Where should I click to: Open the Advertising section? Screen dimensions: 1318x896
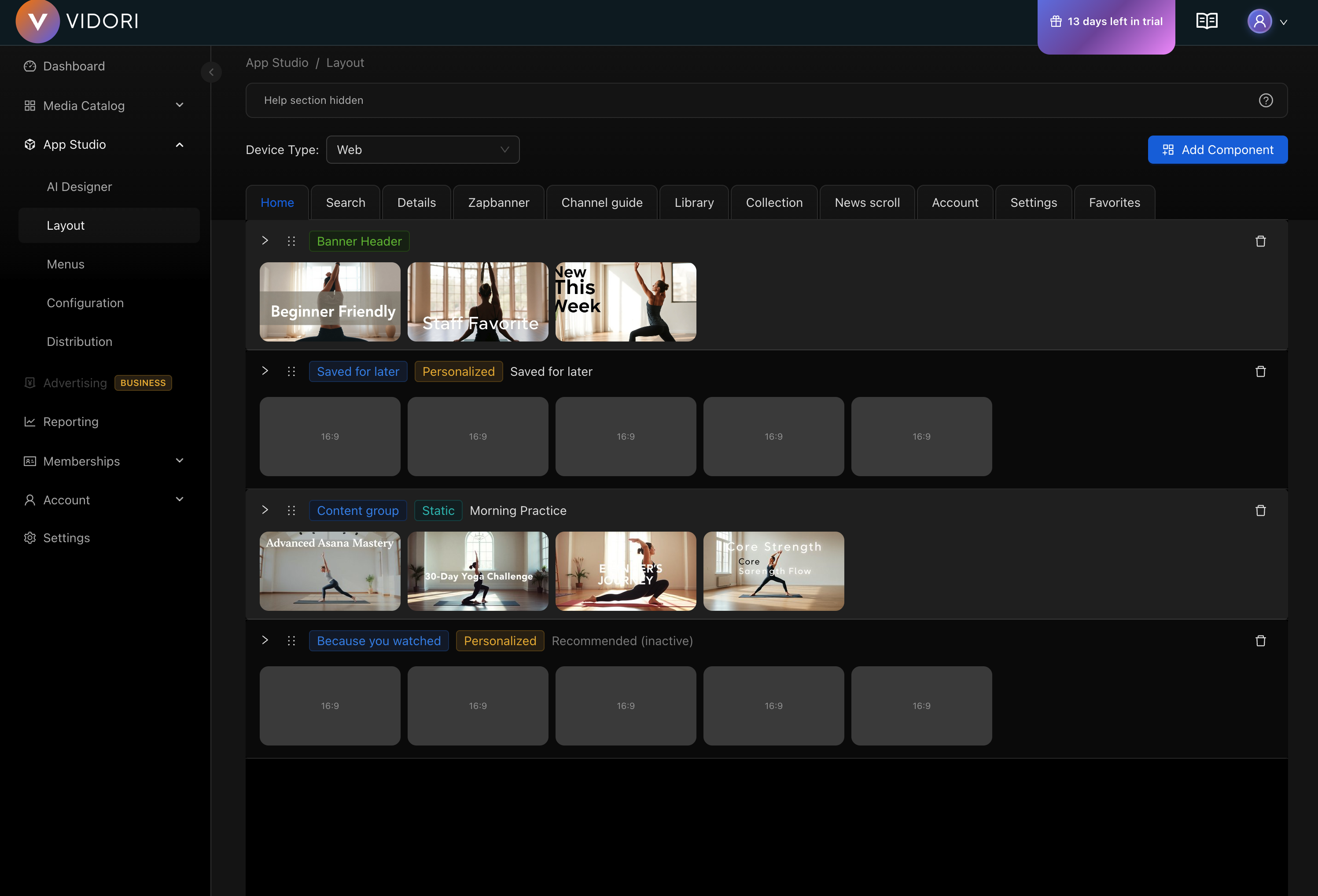[x=74, y=383]
